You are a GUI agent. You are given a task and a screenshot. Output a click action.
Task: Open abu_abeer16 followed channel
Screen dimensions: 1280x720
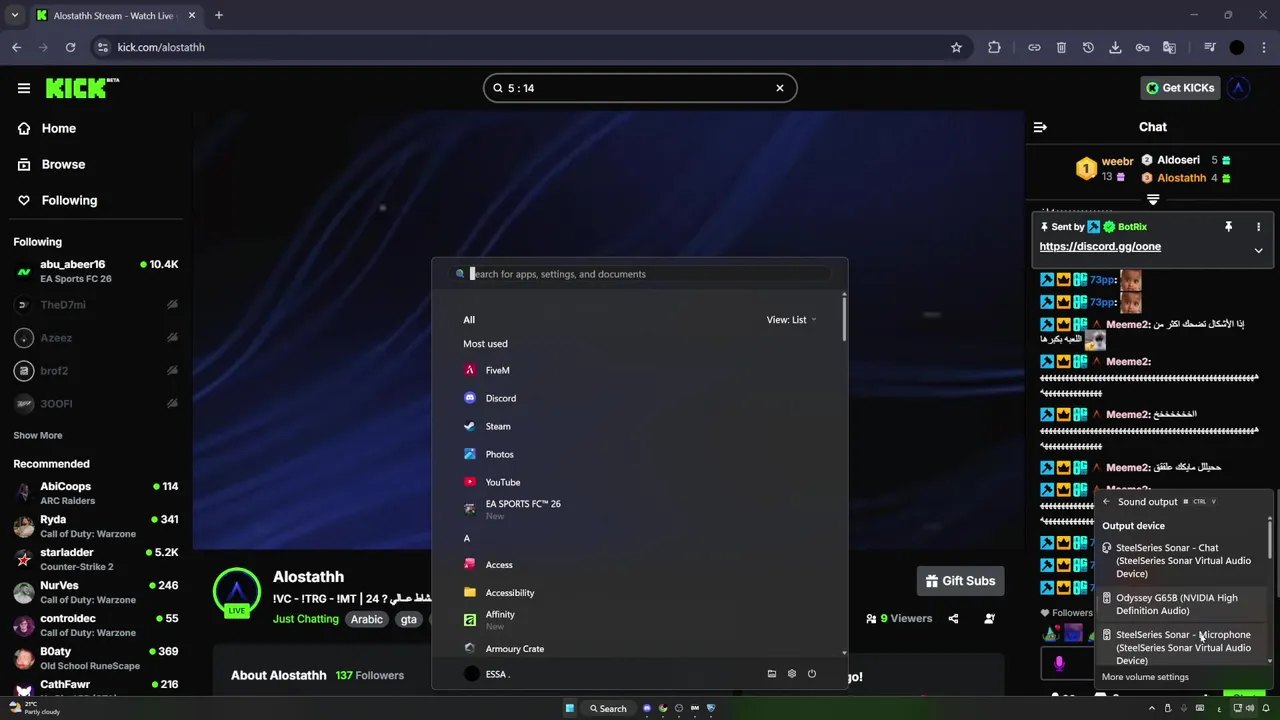[96, 271]
